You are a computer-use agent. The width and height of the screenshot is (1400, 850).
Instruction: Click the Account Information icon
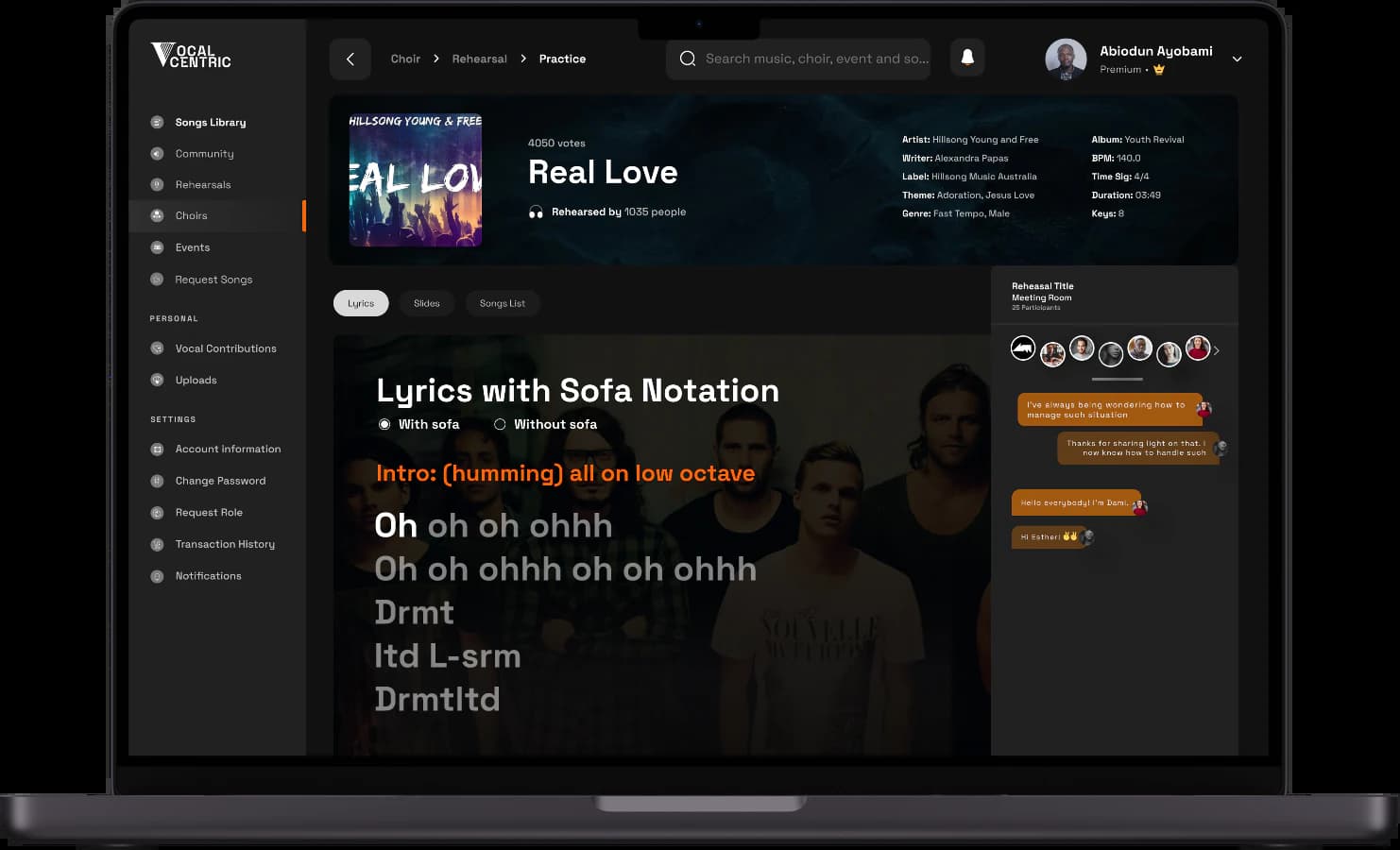pyautogui.click(x=157, y=449)
